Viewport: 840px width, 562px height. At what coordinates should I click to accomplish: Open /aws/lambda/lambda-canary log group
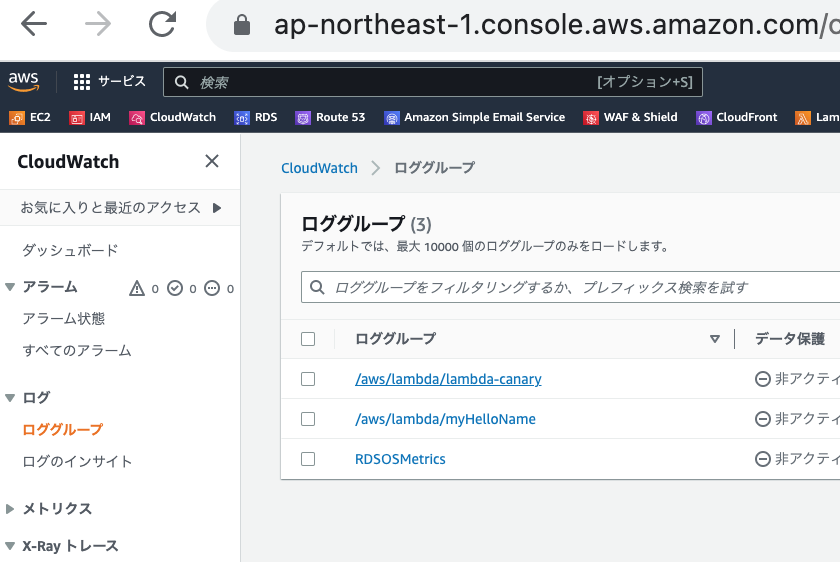(448, 379)
